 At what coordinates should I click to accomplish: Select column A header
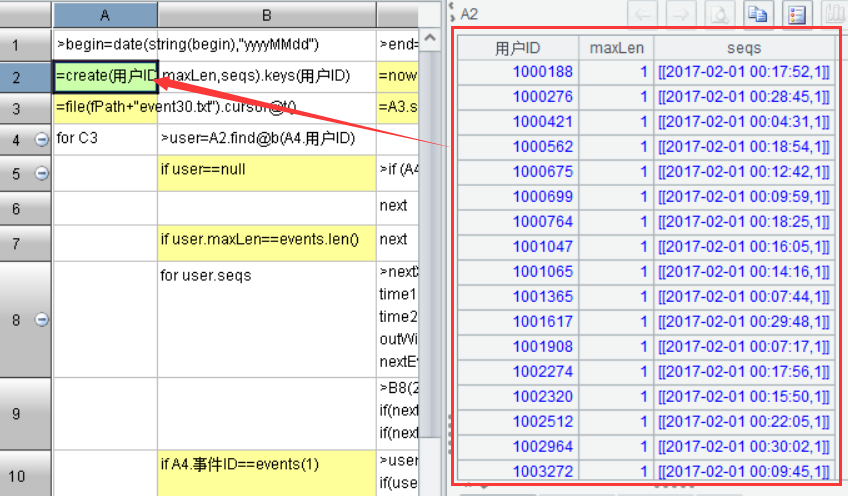coord(105,14)
